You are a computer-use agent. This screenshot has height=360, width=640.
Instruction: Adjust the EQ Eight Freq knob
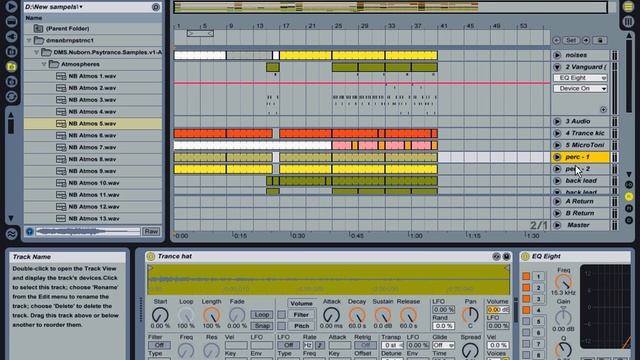[563, 282]
